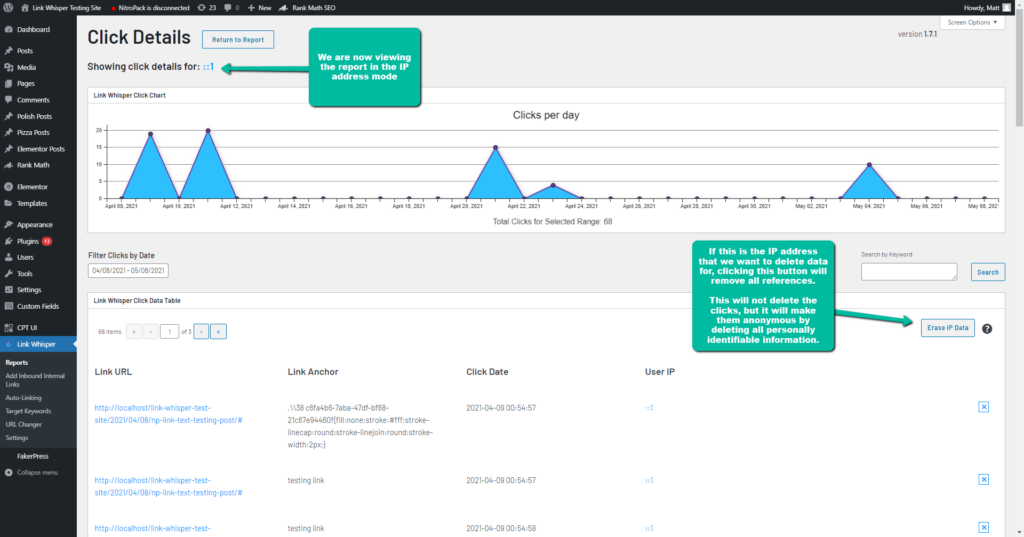Delete the first click row with X icon
Viewport: 1024px width, 537px height.
click(x=984, y=407)
